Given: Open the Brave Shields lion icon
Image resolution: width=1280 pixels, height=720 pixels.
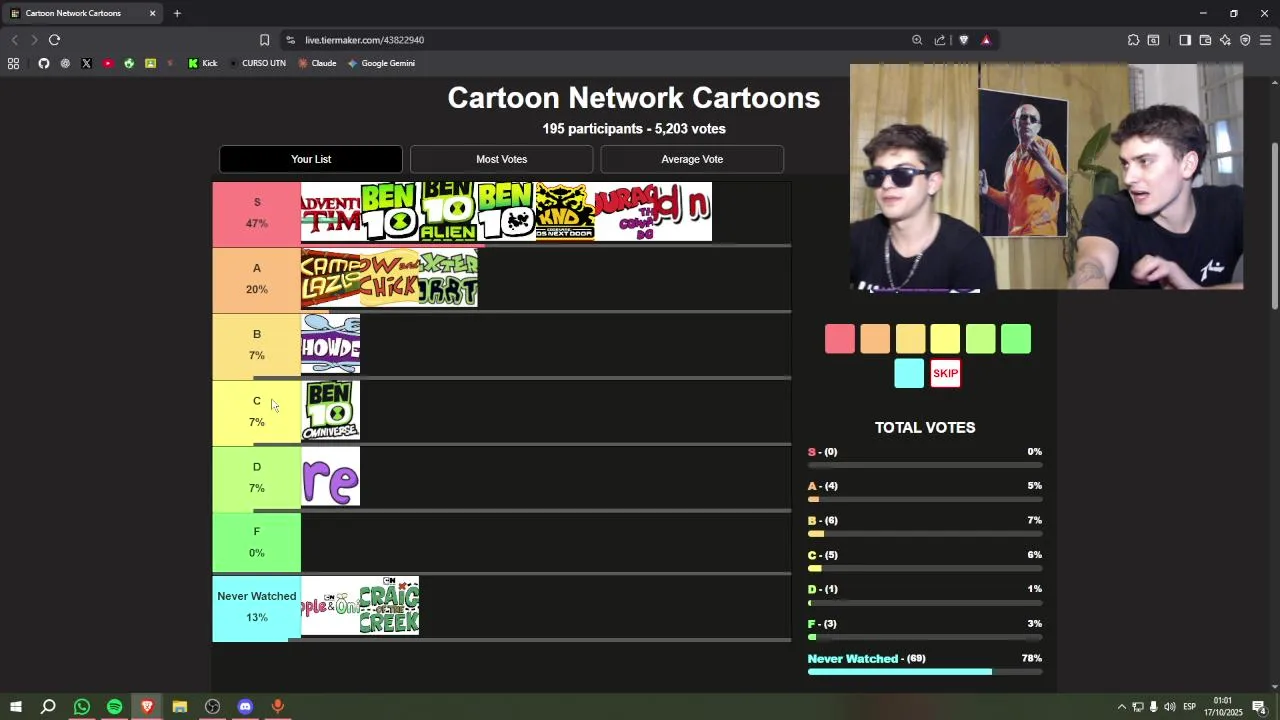Looking at the screenshot, I should click(x=964, y=40).
